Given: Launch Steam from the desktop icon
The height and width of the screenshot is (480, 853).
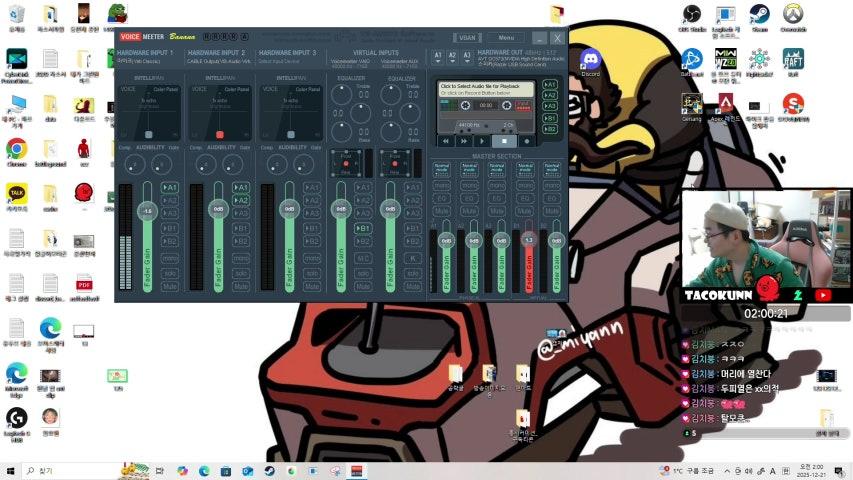Looking at the screenshot, I should [759, 17].
